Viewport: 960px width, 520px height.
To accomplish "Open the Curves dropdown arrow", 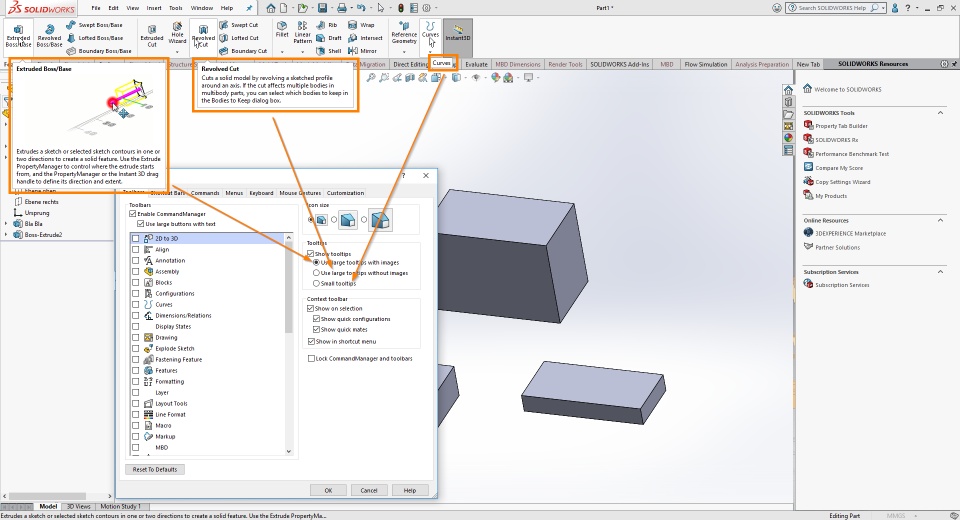I will [x=430, y=52].
